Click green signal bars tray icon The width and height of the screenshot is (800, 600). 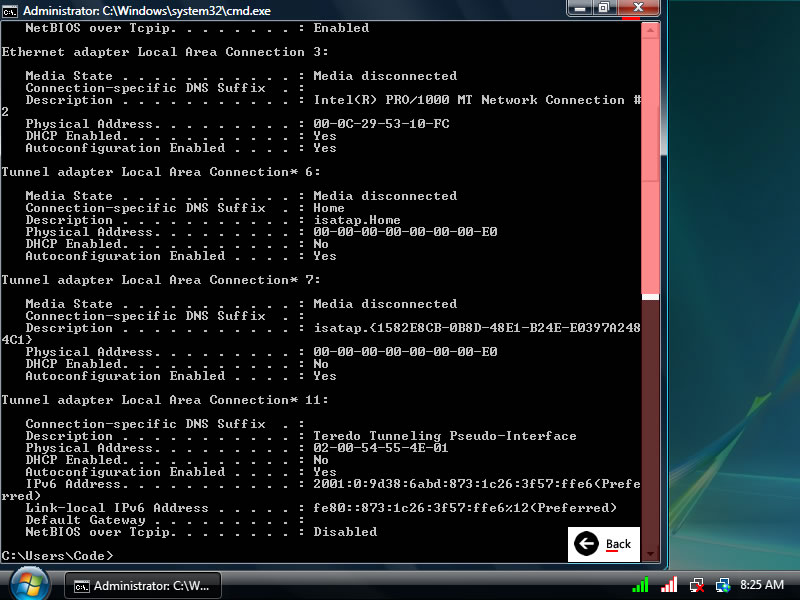[640, 585]
